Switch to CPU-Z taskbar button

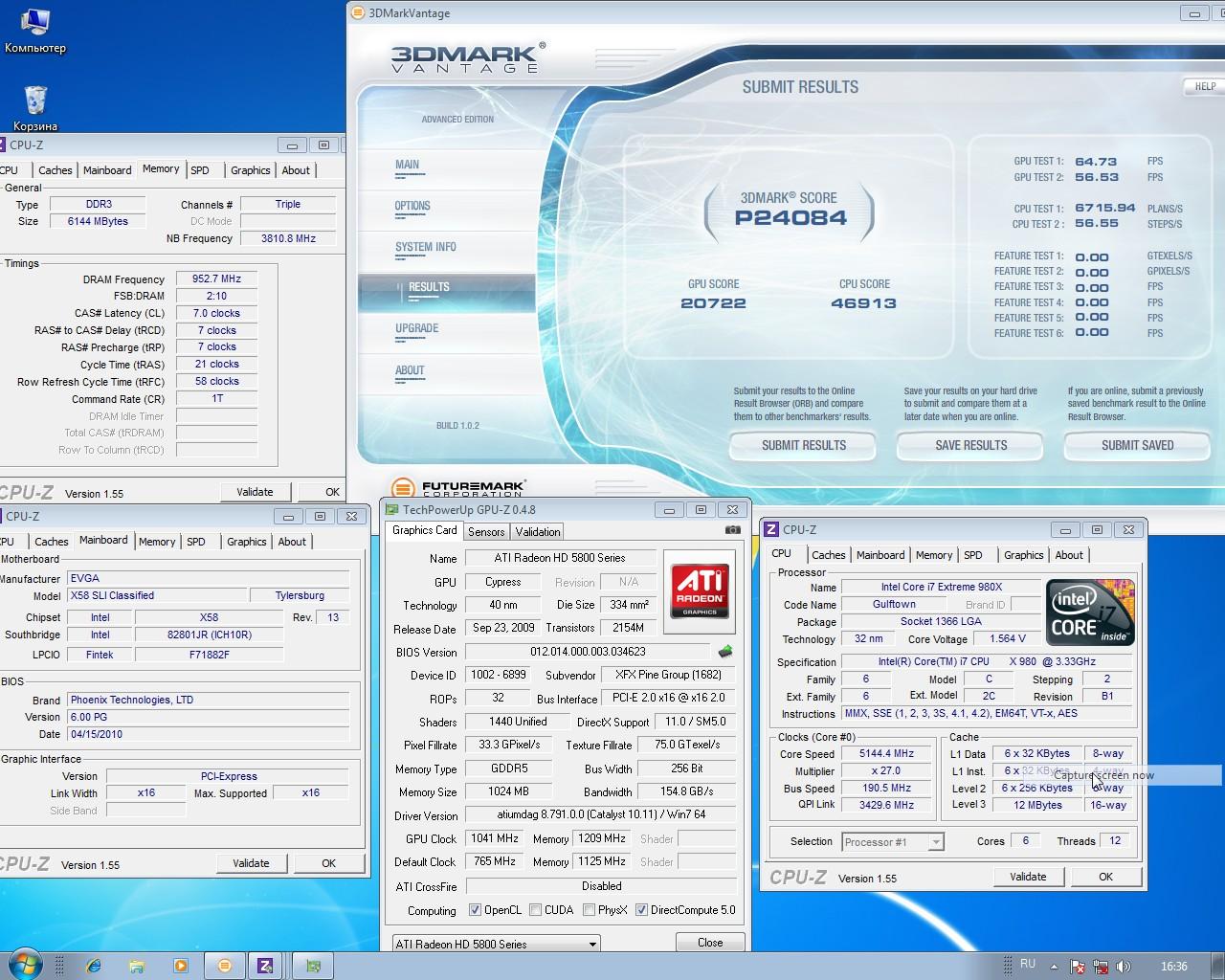tap(266, 966)
